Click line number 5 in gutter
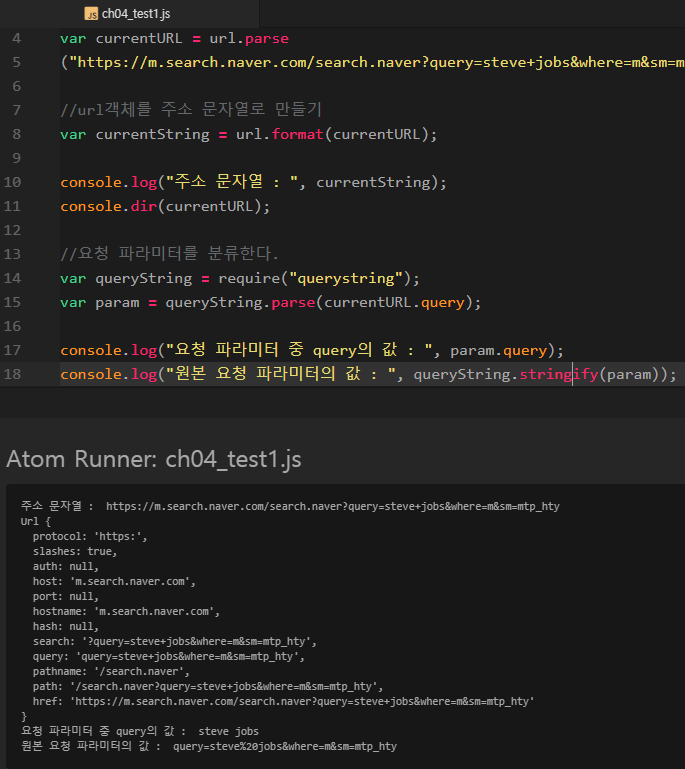Viewport: 685px width, 769px height. pyautogui.click(x=17, y=62)
